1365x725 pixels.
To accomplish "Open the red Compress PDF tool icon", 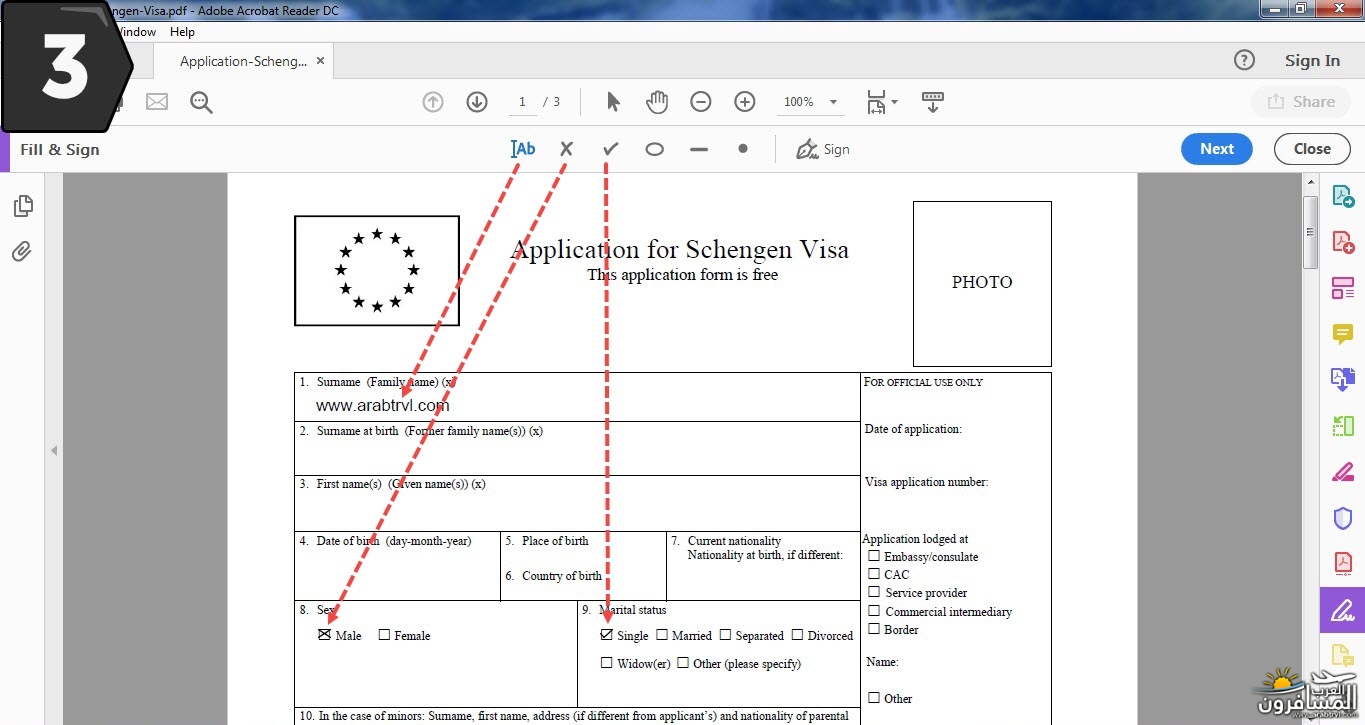I will 1342,563.
